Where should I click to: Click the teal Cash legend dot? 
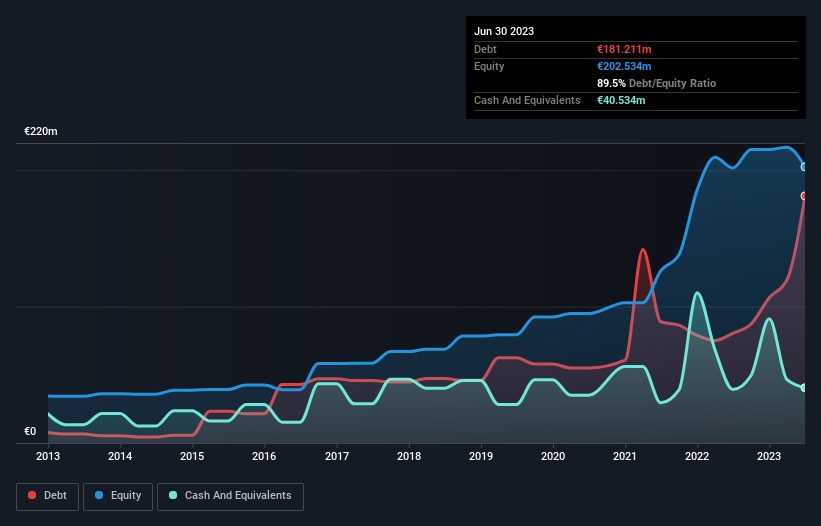[x=173, y=495]
